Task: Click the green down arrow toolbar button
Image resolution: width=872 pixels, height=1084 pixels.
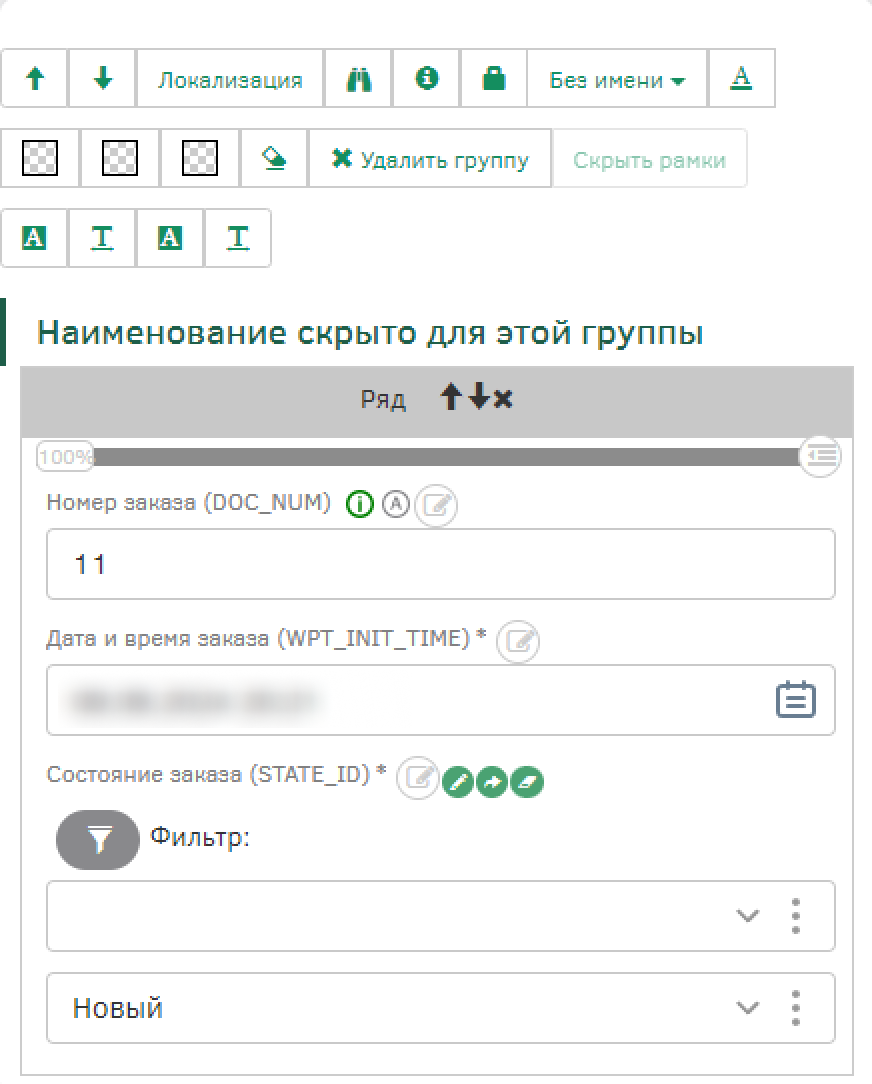Action: tap(103, 80)
